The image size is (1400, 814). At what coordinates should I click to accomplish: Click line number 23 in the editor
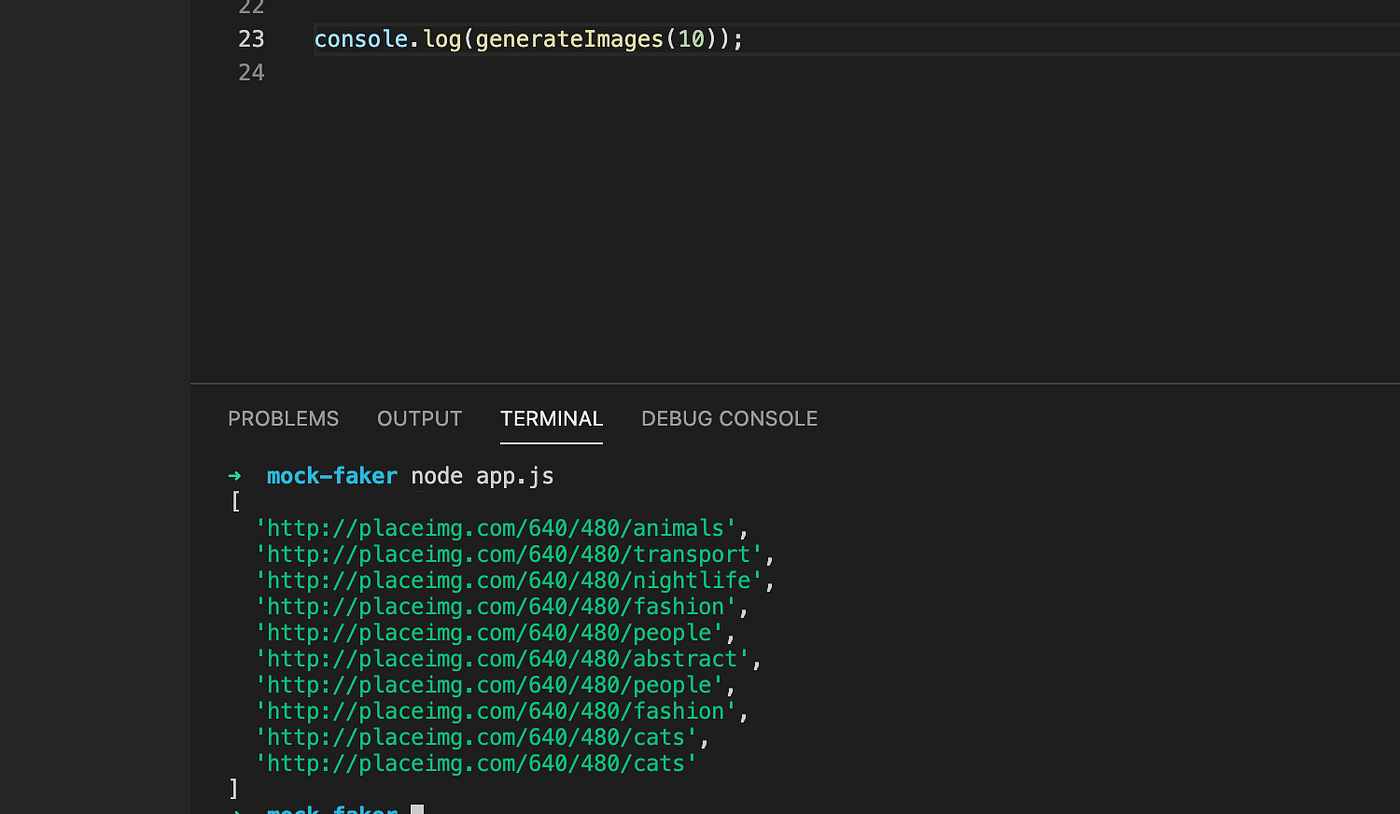(251, 39)
